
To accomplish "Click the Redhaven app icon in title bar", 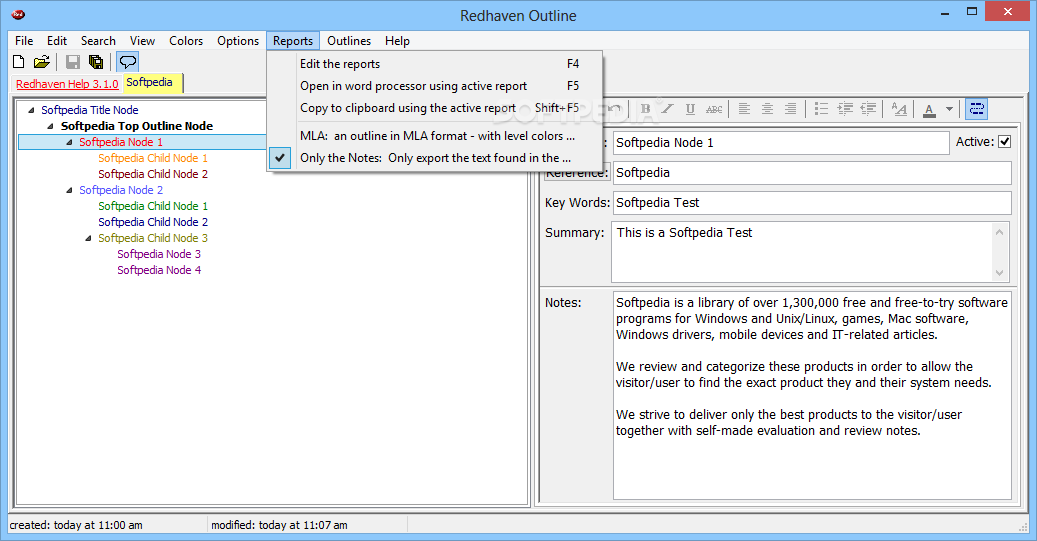I will coord(19,14).
